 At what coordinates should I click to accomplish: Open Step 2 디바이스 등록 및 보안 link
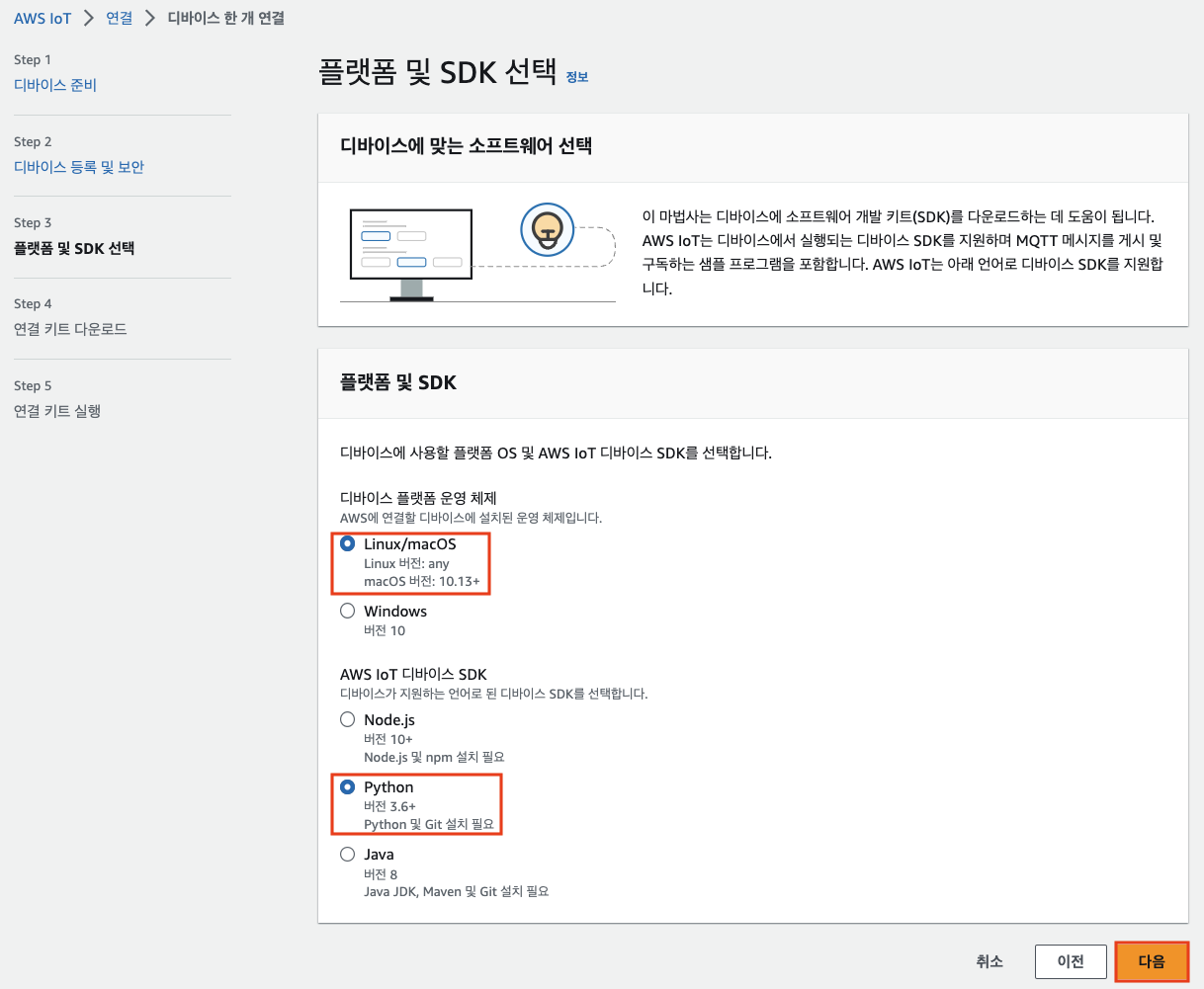pos(79,167)
